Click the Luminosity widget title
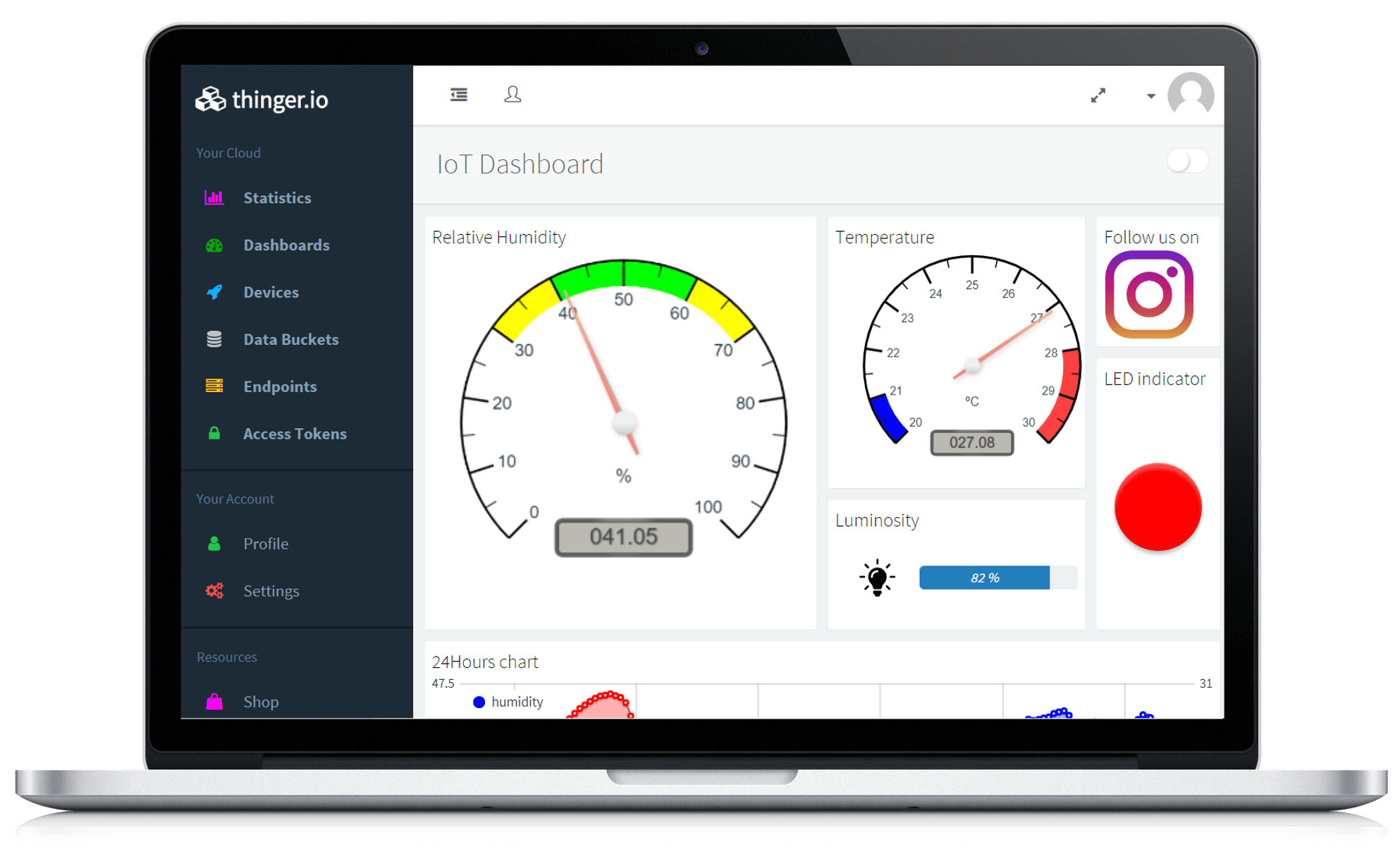 pos(877,520)
